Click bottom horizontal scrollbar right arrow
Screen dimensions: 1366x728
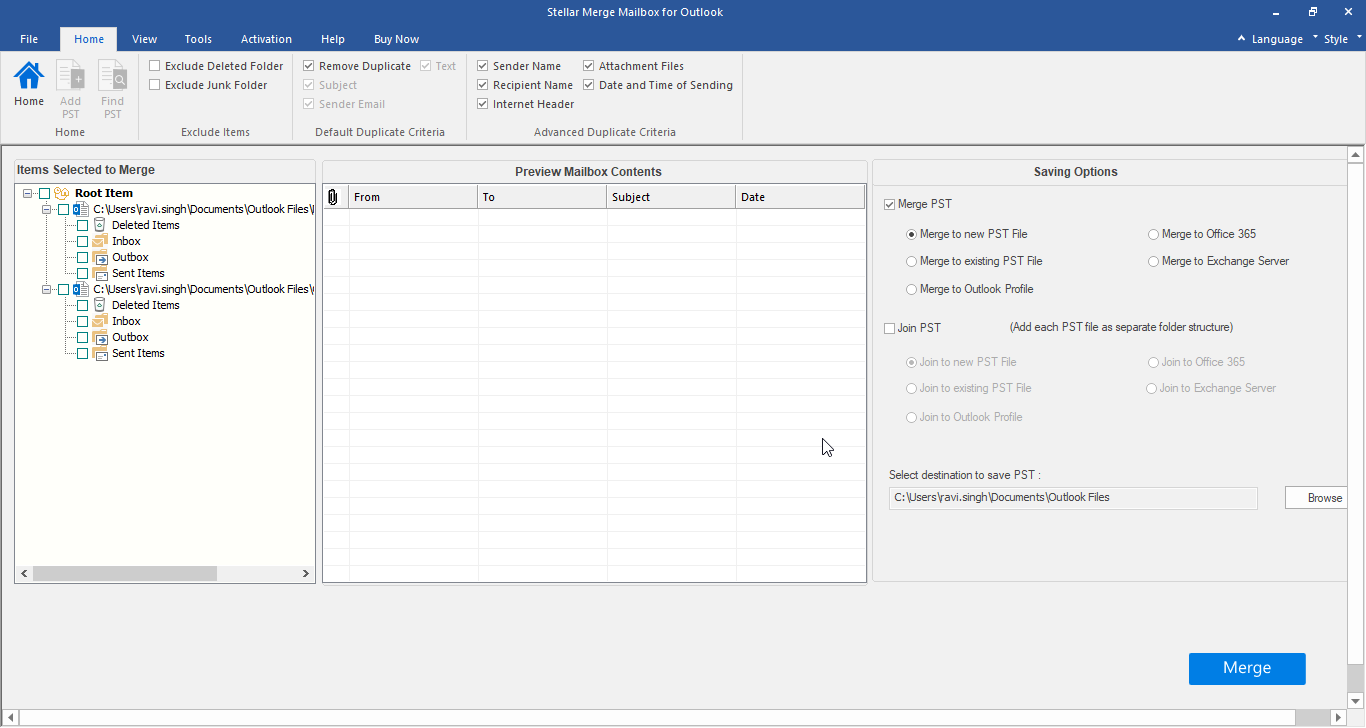pos(1339,718)
